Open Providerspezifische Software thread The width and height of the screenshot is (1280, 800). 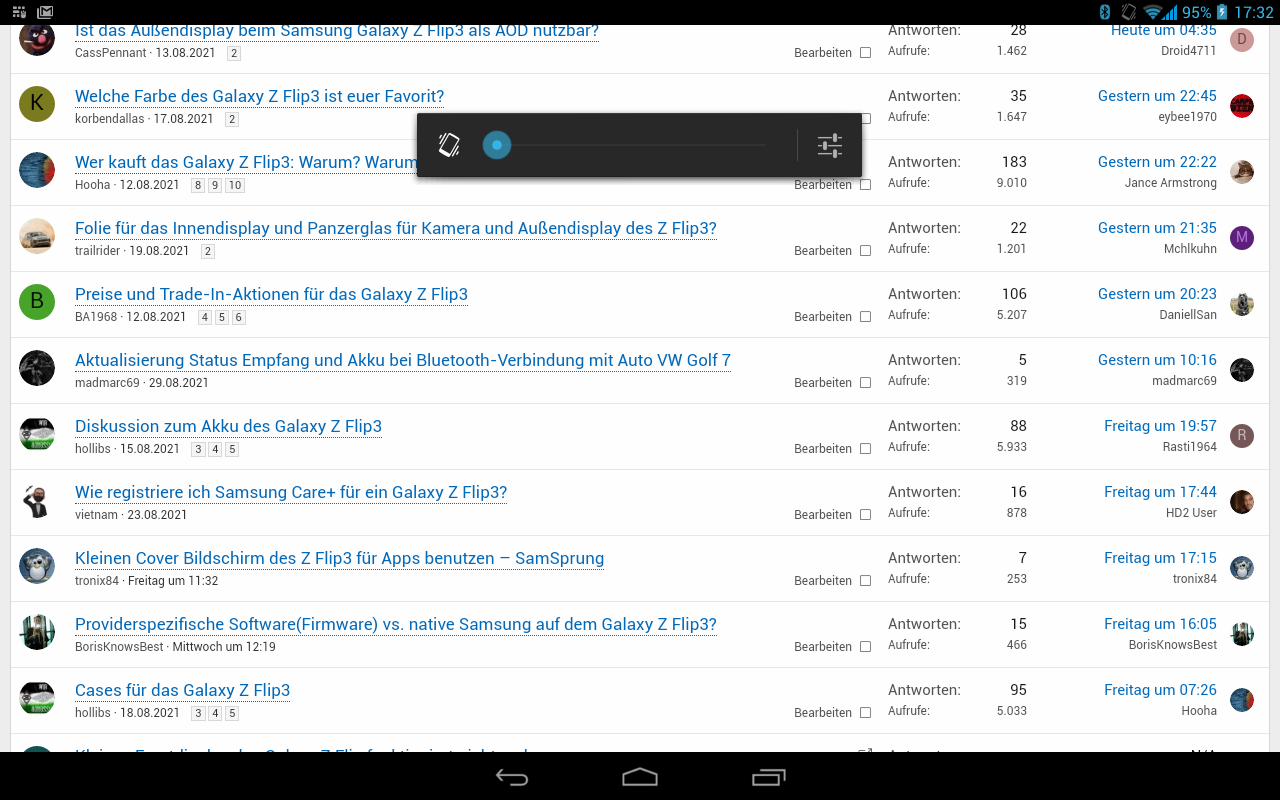coord(396,624)
